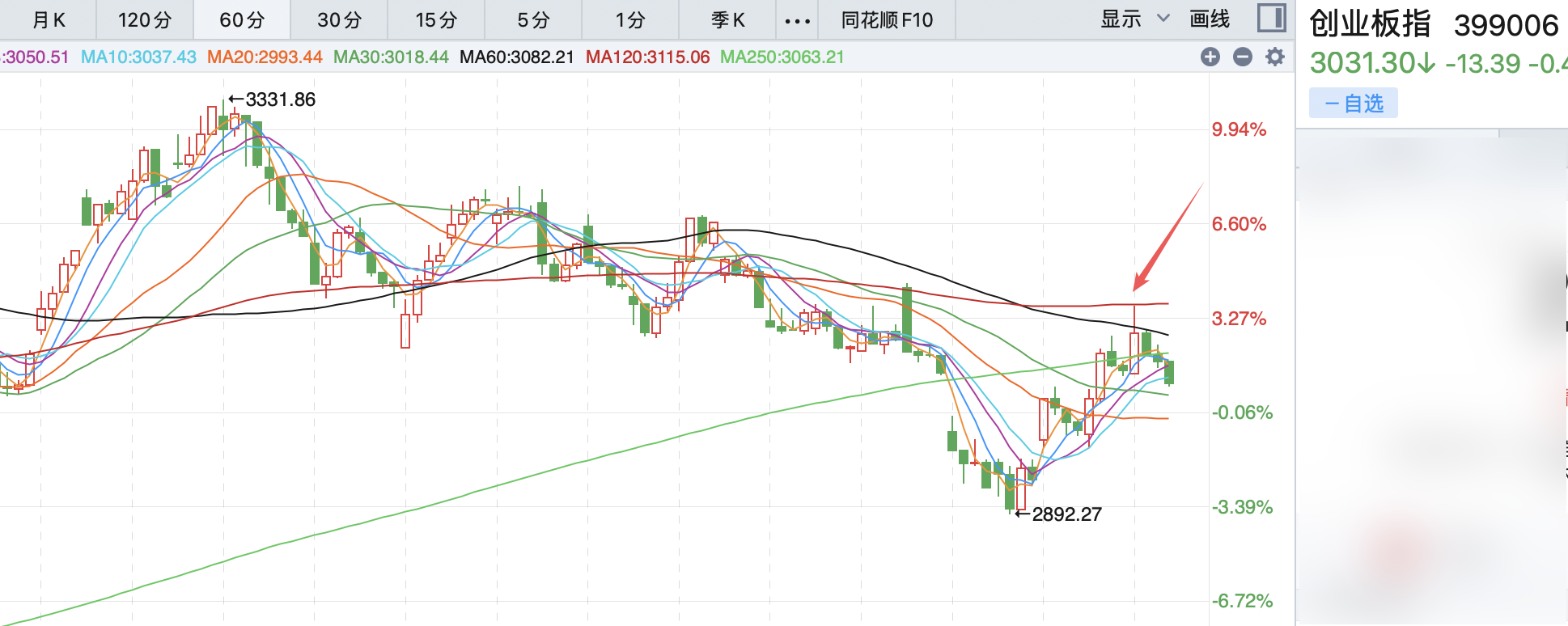
Task: Select the 60分 timeframe tab
Action: (x=242, y=20)
